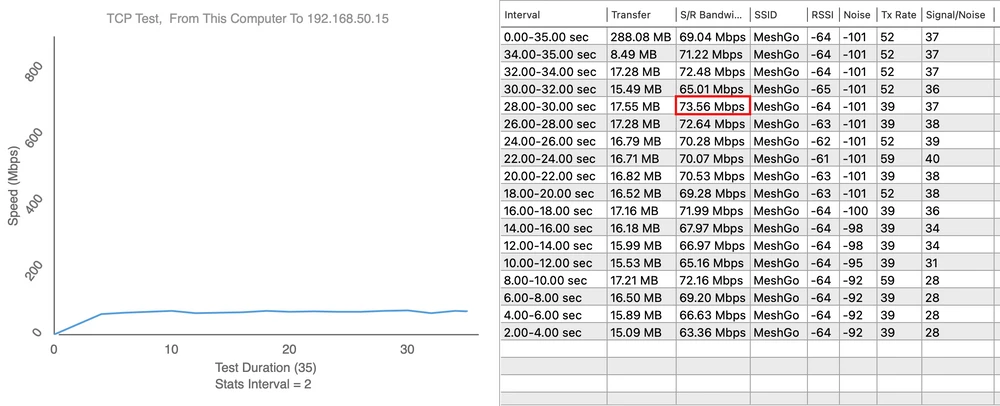Screen dimensions: 1000x406
Task: Sort by the RSSI column header
Action: tap(822, 15)
